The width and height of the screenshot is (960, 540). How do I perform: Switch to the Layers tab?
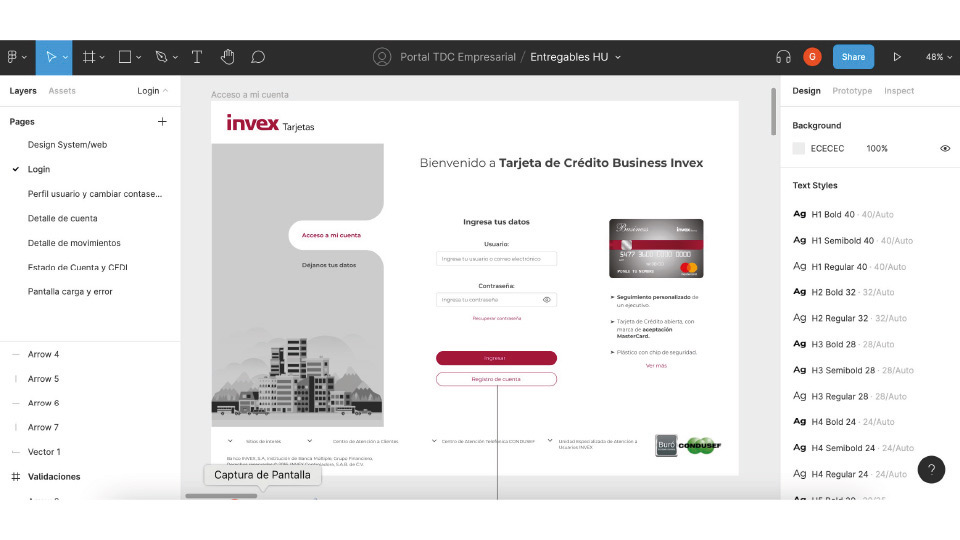coord(23,91)
